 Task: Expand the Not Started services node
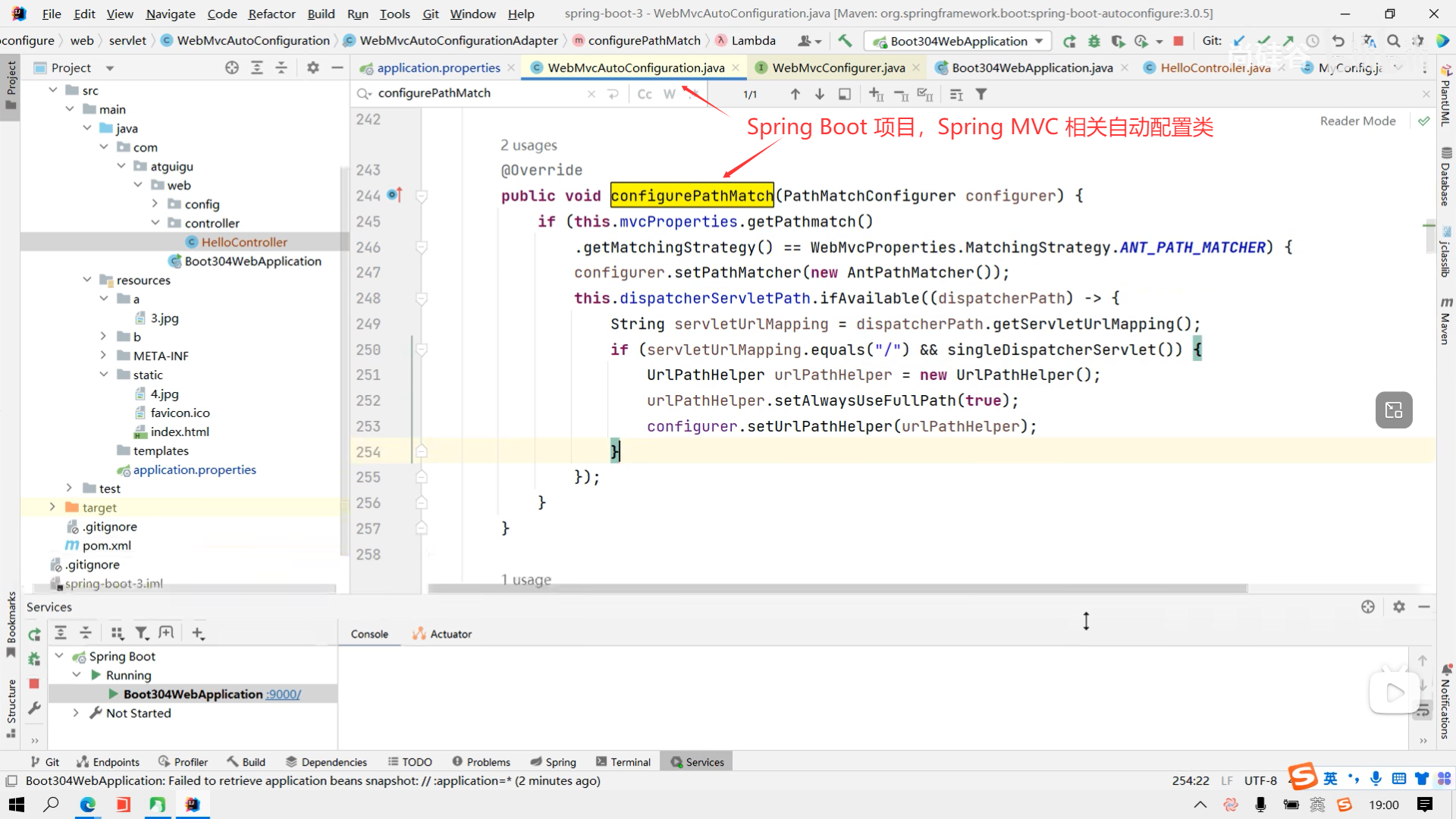coord(76,713)
